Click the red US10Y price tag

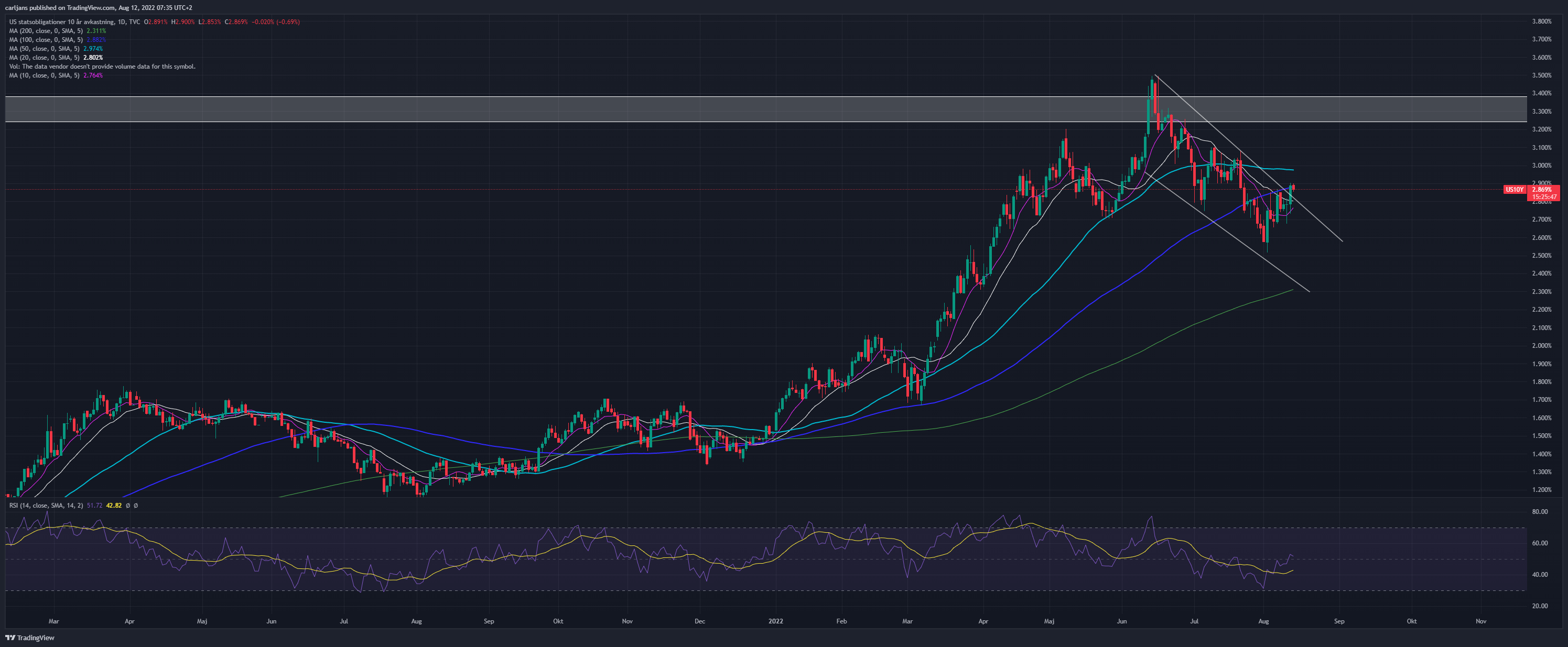[1515, 190]
